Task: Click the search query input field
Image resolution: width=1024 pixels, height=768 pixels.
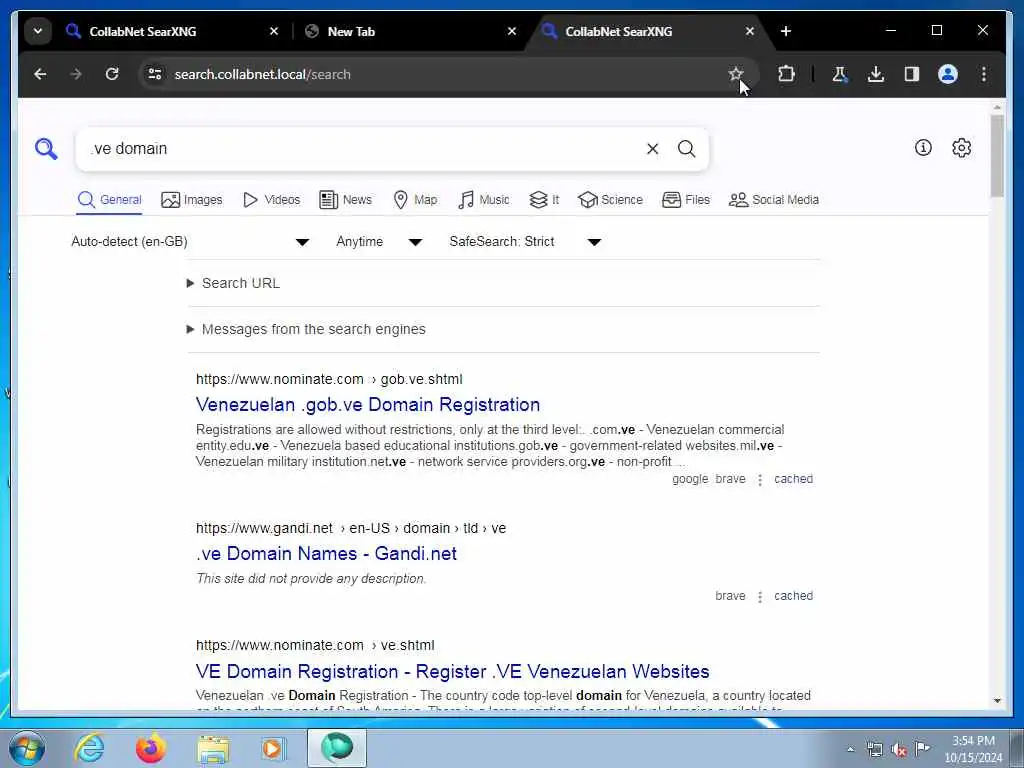Action: [x=366, y=149]
